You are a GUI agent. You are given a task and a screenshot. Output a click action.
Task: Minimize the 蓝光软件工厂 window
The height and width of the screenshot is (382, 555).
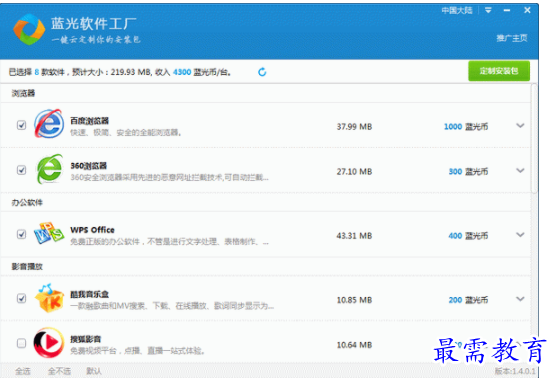coord(507,10)
